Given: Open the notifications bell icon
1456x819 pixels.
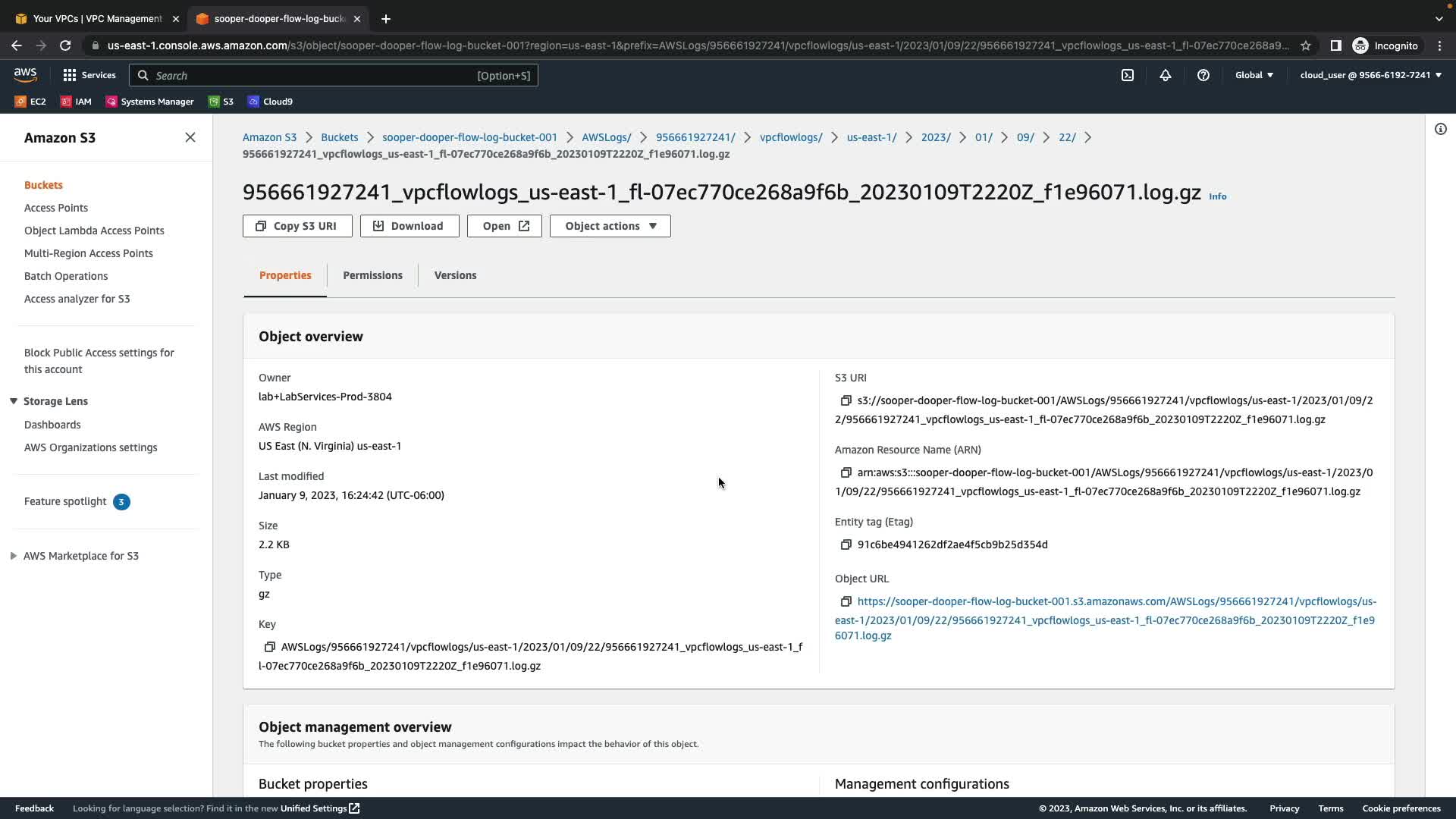Looking at the screenshot, I should click(1166, 75).
